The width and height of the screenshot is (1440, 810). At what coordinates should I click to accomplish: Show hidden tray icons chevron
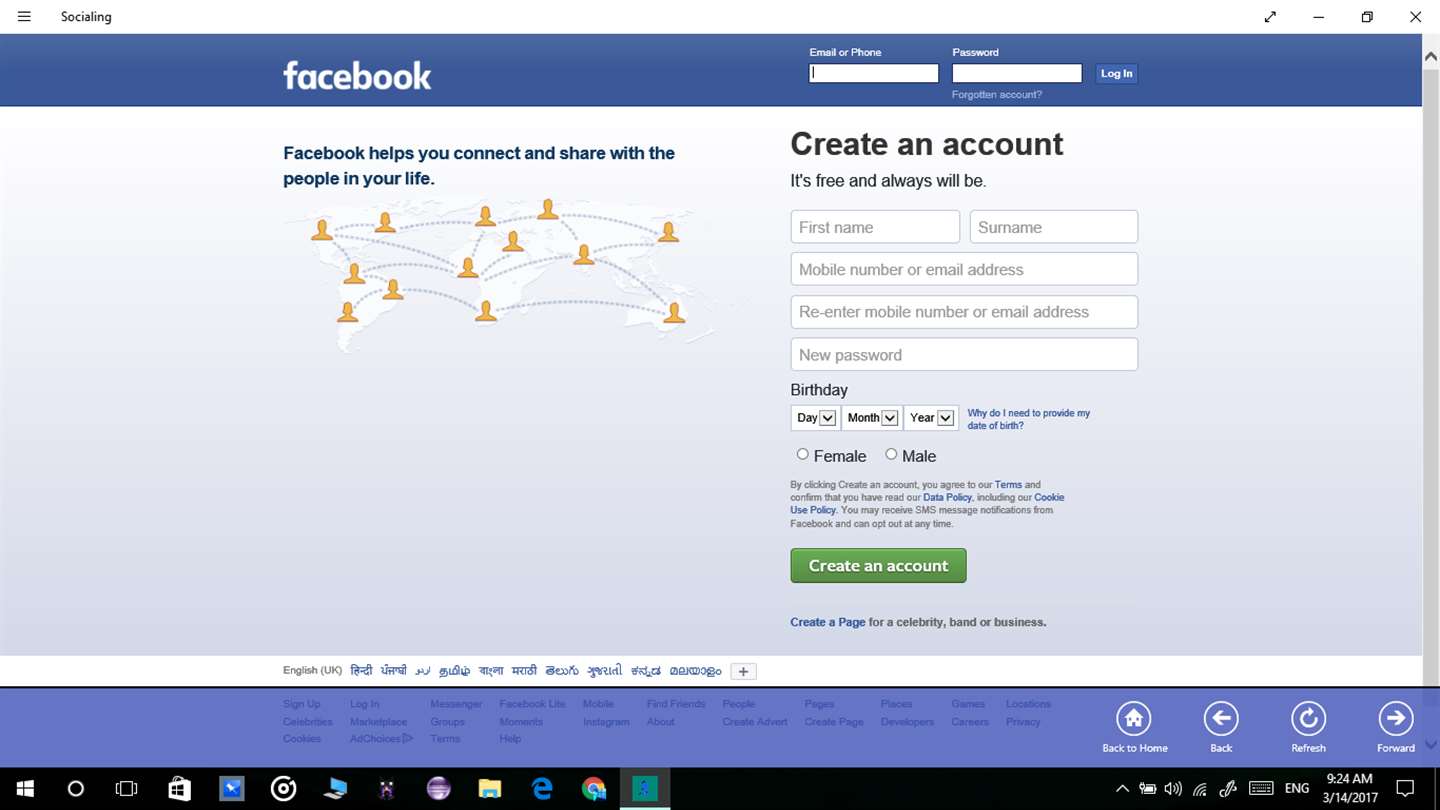pyautogui.click(x=1122, y=789)
